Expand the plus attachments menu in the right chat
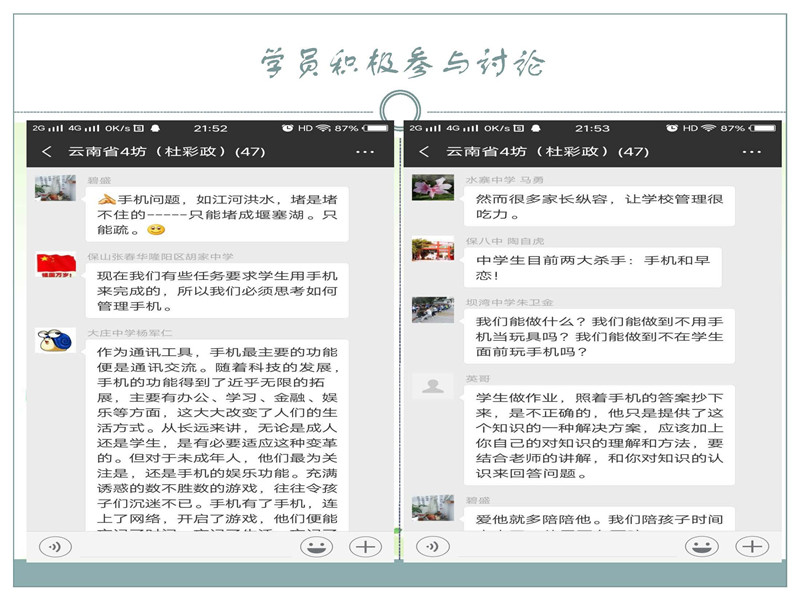Image resolution: width=800 pixels, height=600 pixels. pos(752,546)
